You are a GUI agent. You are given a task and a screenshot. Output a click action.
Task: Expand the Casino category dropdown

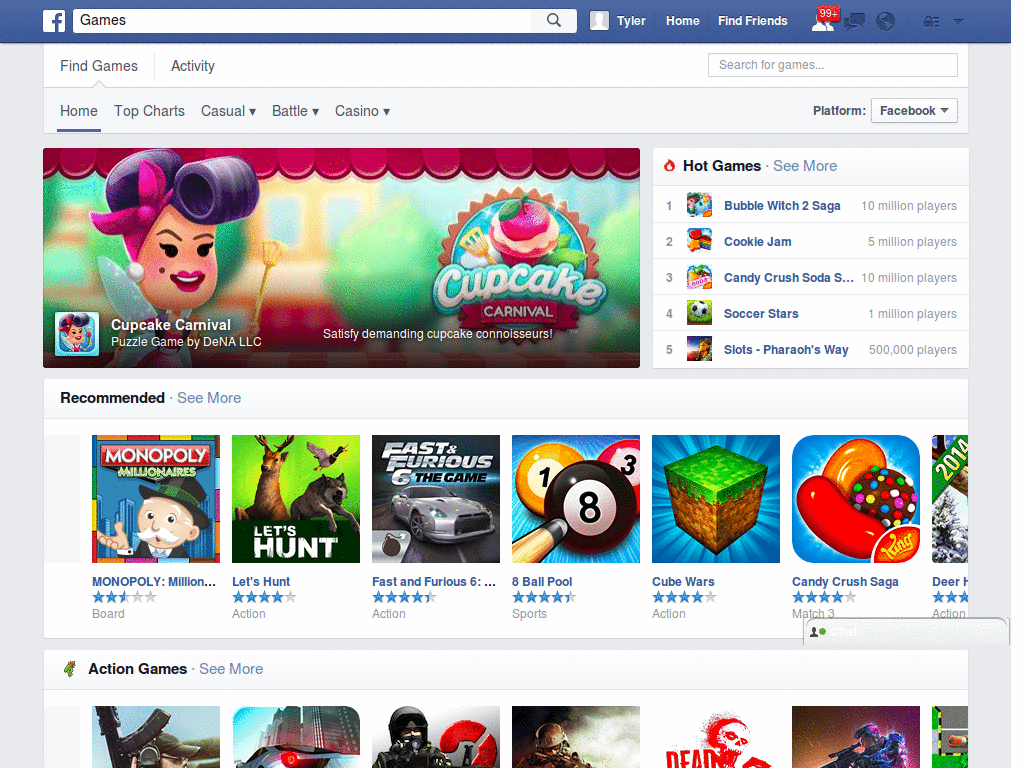[x=362, y=111]
